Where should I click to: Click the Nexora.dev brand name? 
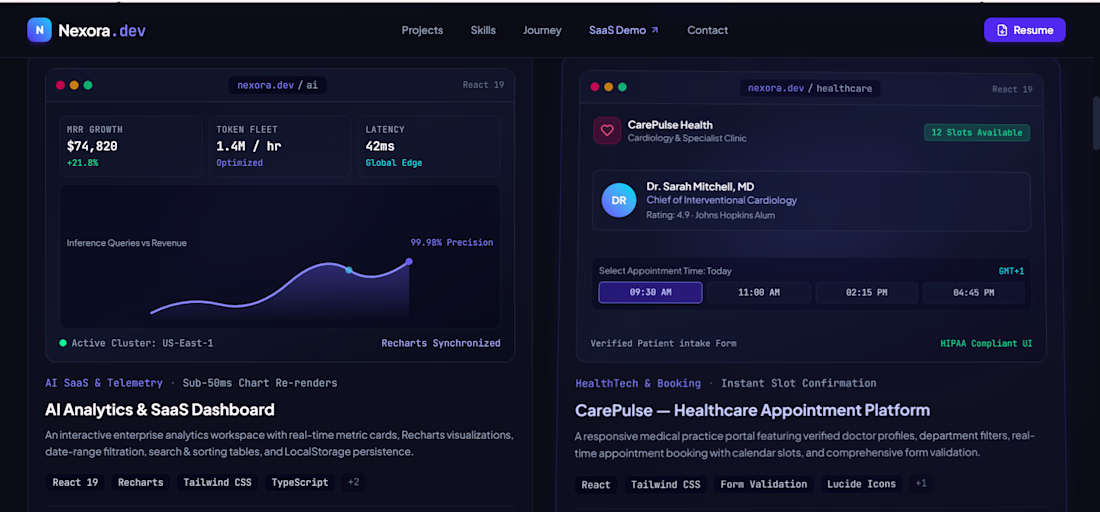[x=102, y=30]
